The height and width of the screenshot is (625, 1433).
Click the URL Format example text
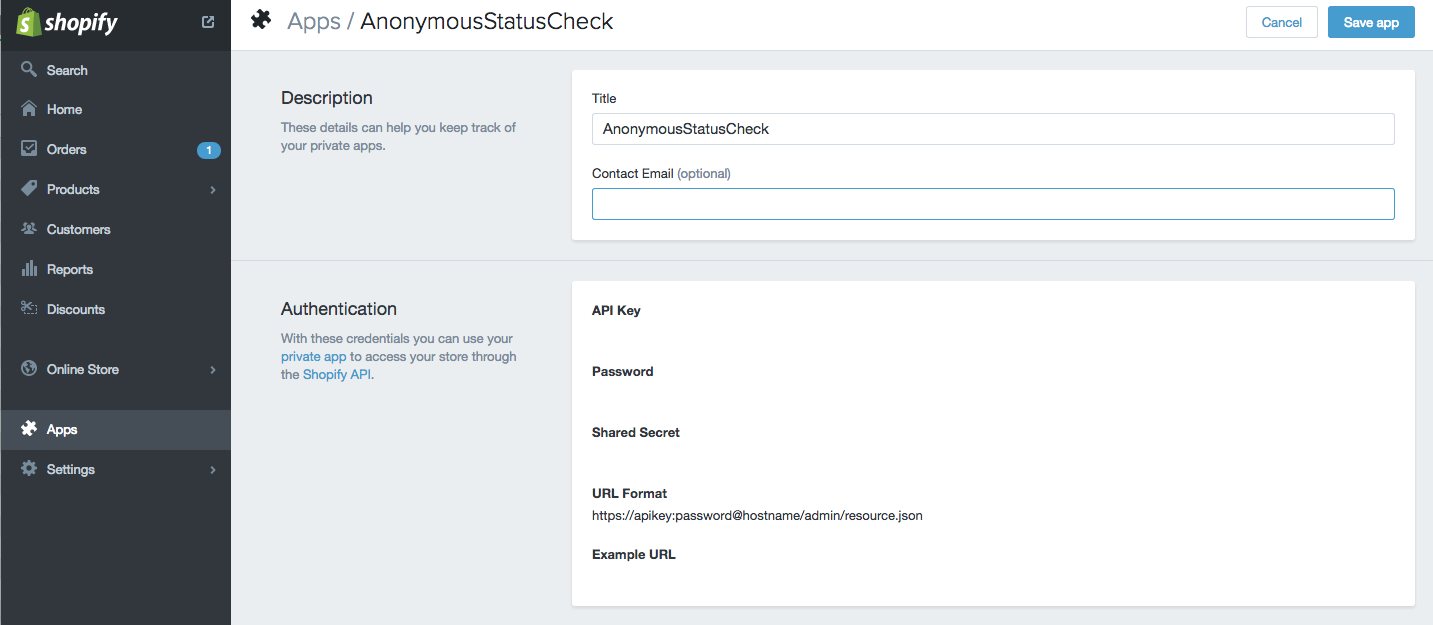(757, 516)
